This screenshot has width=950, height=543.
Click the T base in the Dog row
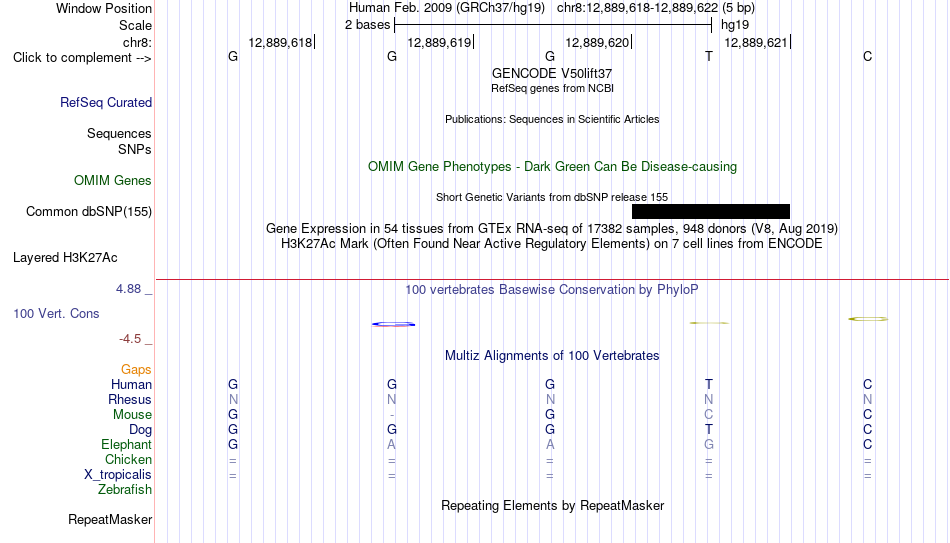pos(709,429)
